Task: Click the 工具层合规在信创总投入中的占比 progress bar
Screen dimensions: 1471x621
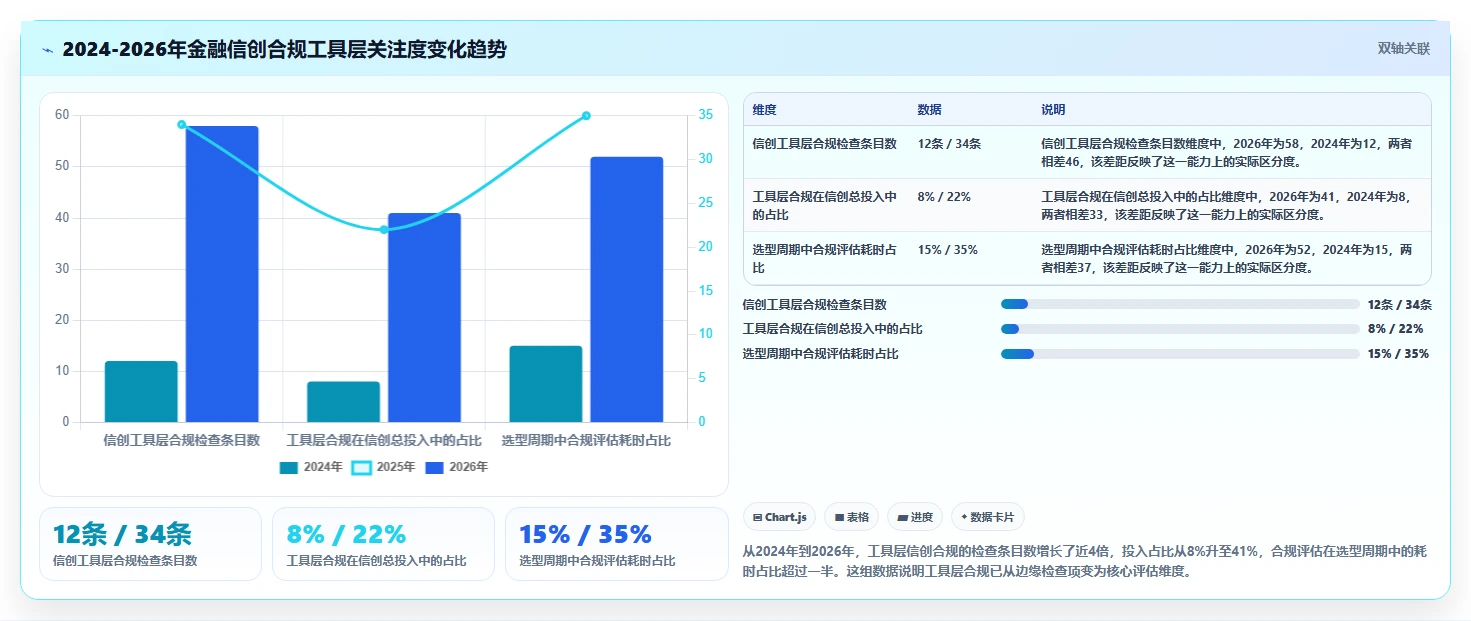Action: [x=1180, y=329]
